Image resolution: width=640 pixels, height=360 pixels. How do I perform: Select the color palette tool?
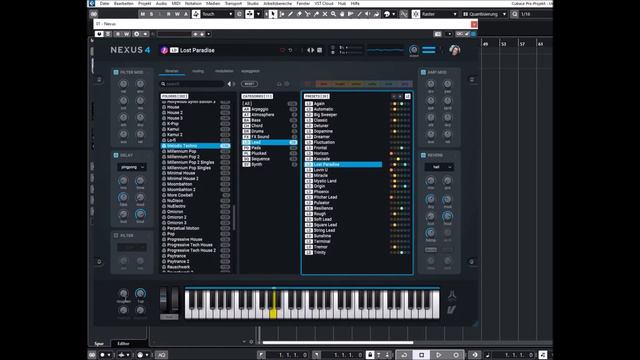[387, 14]
